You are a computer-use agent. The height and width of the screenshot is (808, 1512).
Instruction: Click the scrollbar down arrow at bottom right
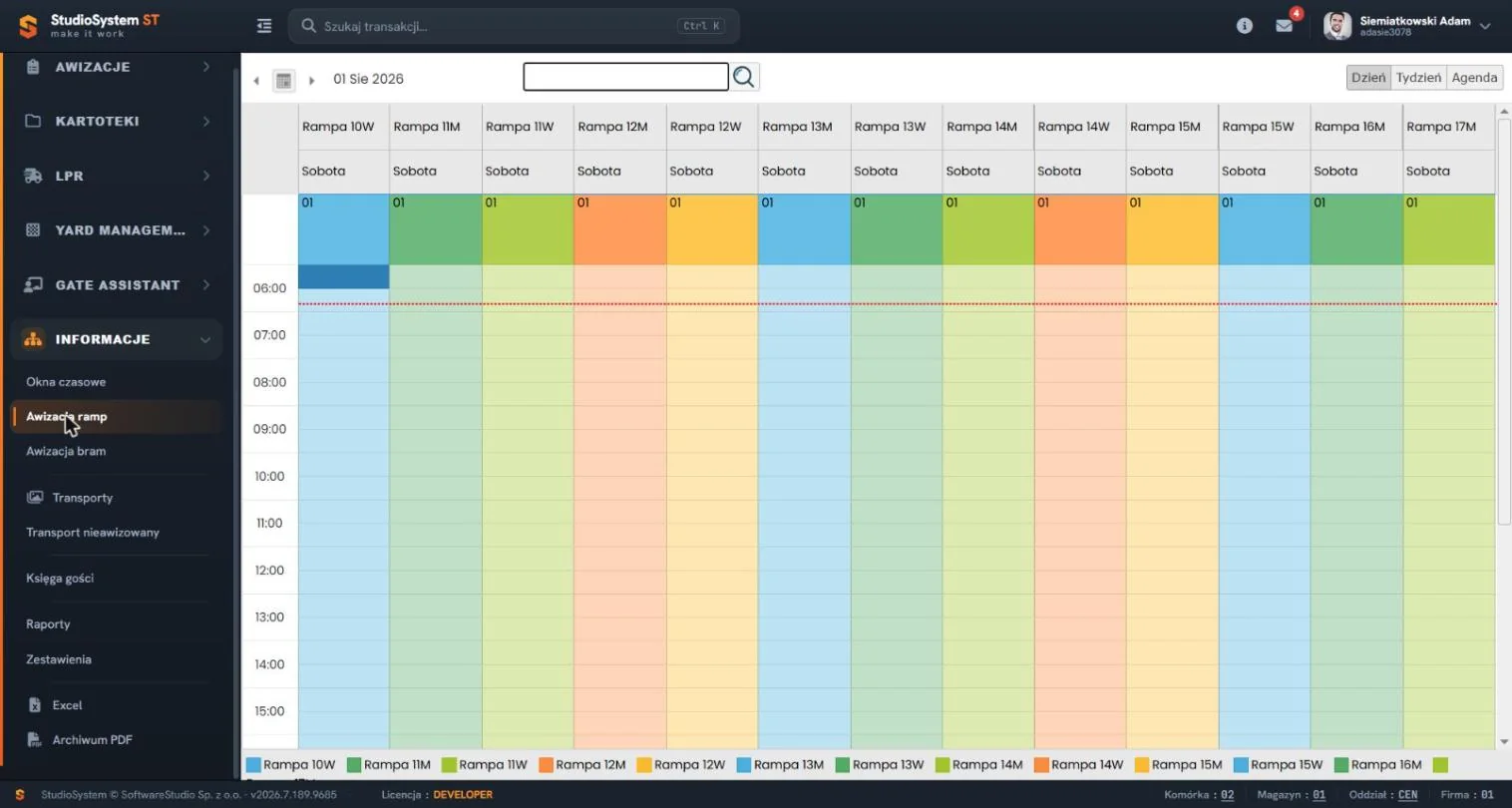click(x=1504, y=742)
